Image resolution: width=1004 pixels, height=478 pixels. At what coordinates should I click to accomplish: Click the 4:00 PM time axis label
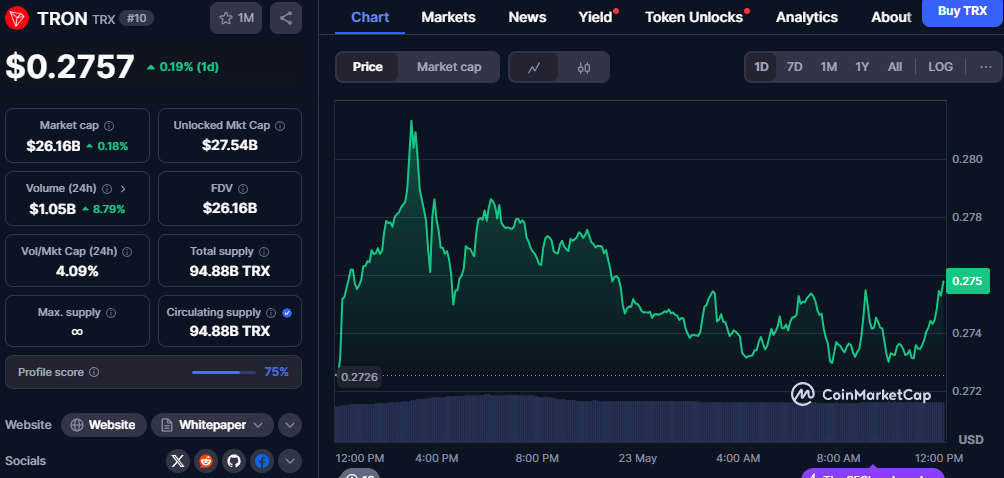click(437, 458)
